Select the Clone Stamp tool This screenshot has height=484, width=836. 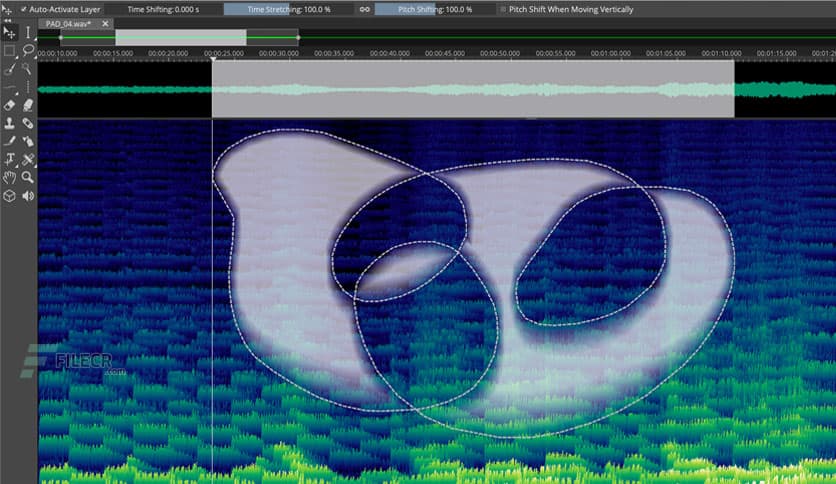tap(9, 123)
